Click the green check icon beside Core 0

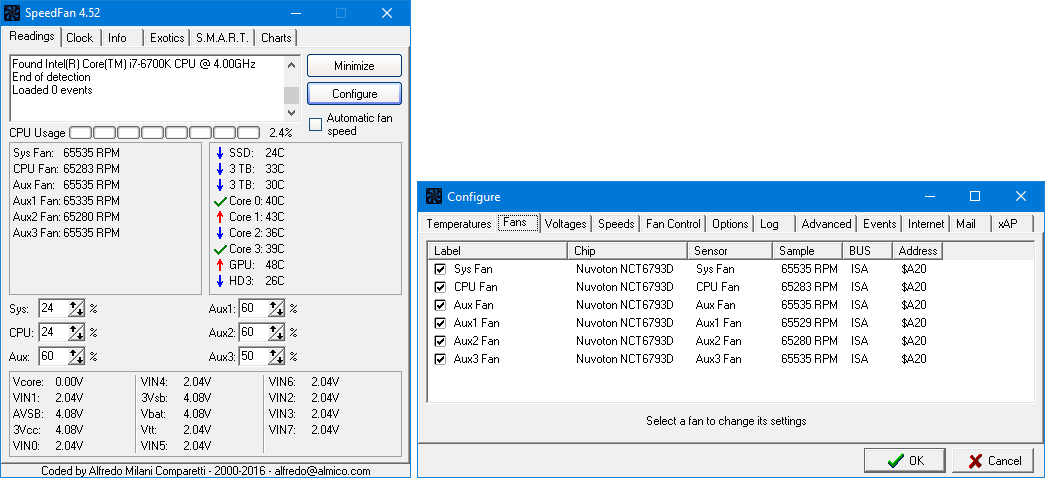point(220,201)
